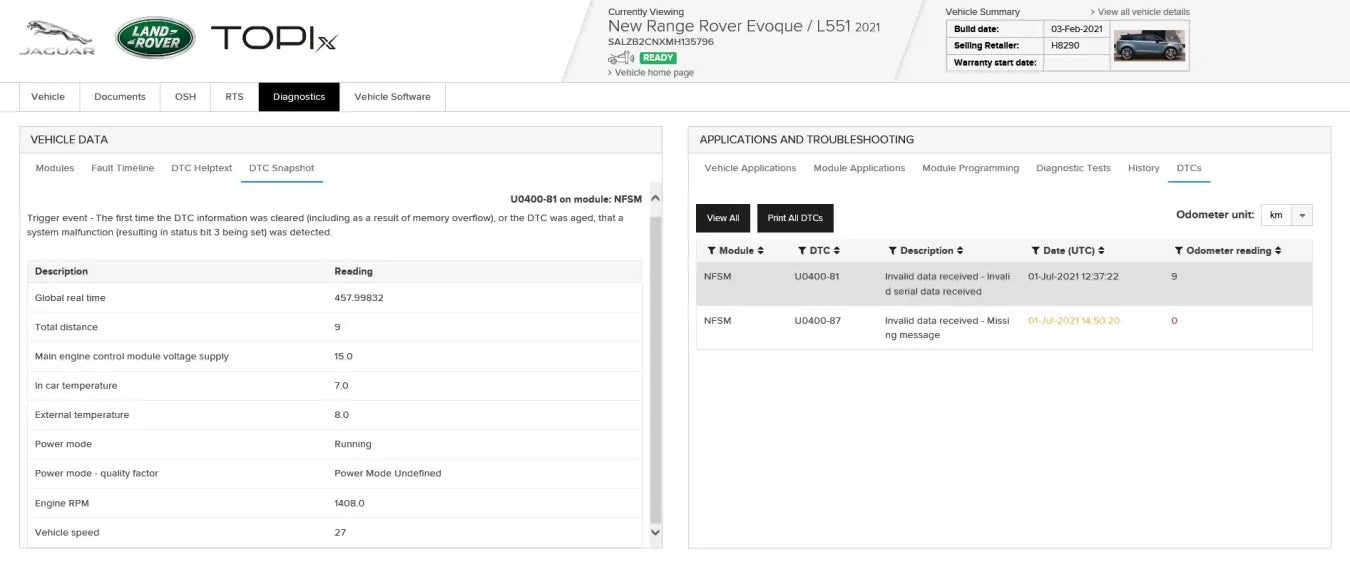
Task: Toggle sort order on Date (UTC) column
Action: [x=1099, y=251]
